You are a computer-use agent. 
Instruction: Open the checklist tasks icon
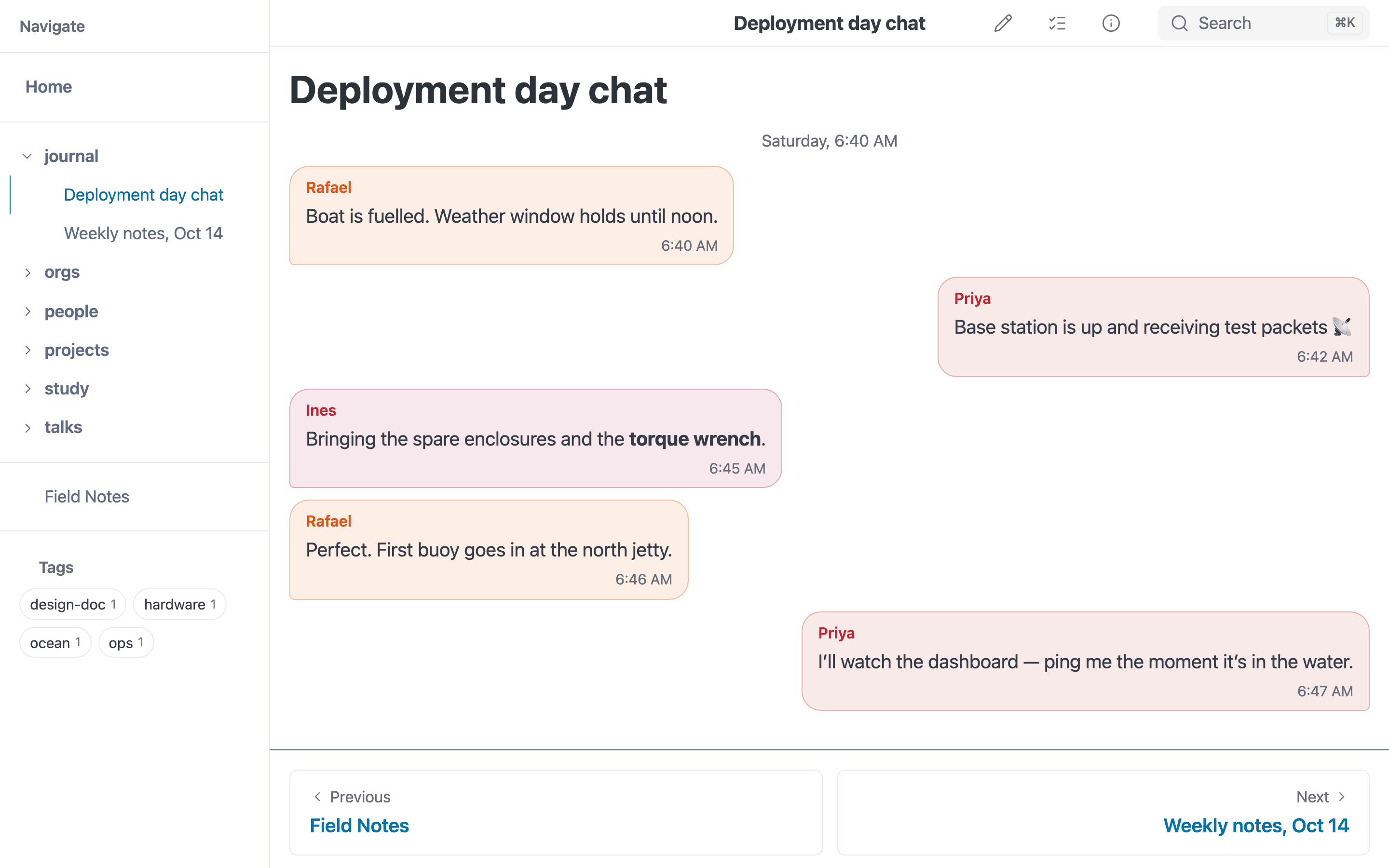click(1057, 24)
